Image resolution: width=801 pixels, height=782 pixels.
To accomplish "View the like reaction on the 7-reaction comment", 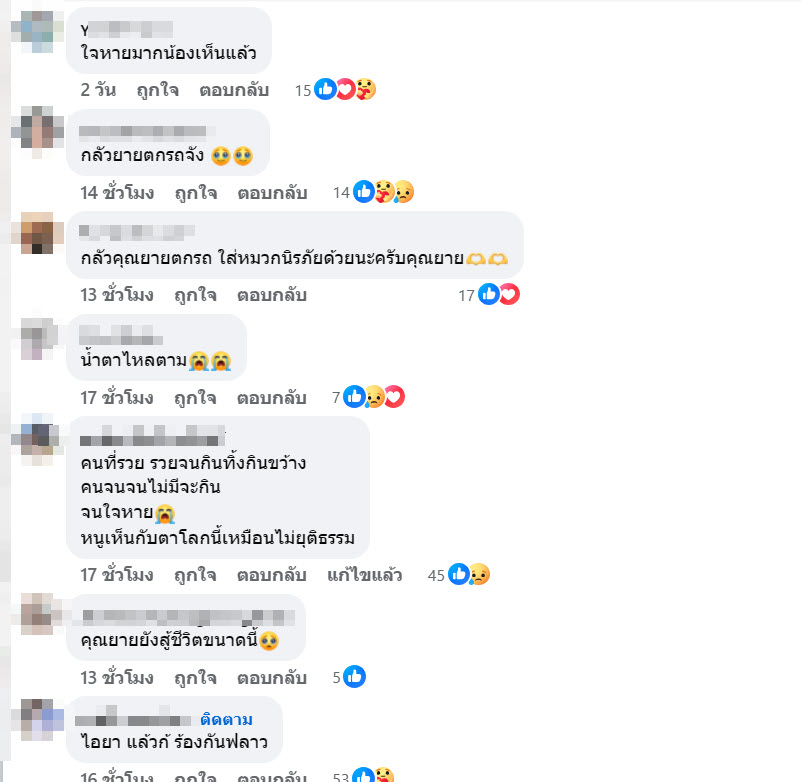I will point(354,397).
